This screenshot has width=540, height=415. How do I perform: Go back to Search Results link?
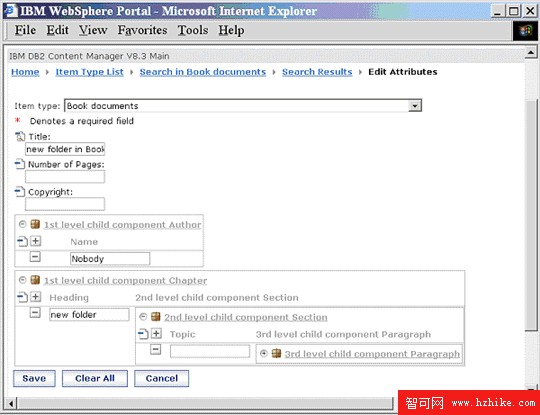coord(317,72)
